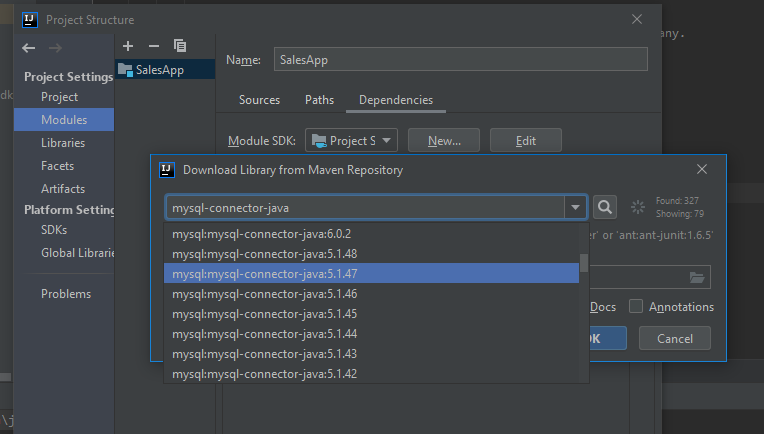Confirm with the OK button
Screen dimensions: 764x434
608,339
